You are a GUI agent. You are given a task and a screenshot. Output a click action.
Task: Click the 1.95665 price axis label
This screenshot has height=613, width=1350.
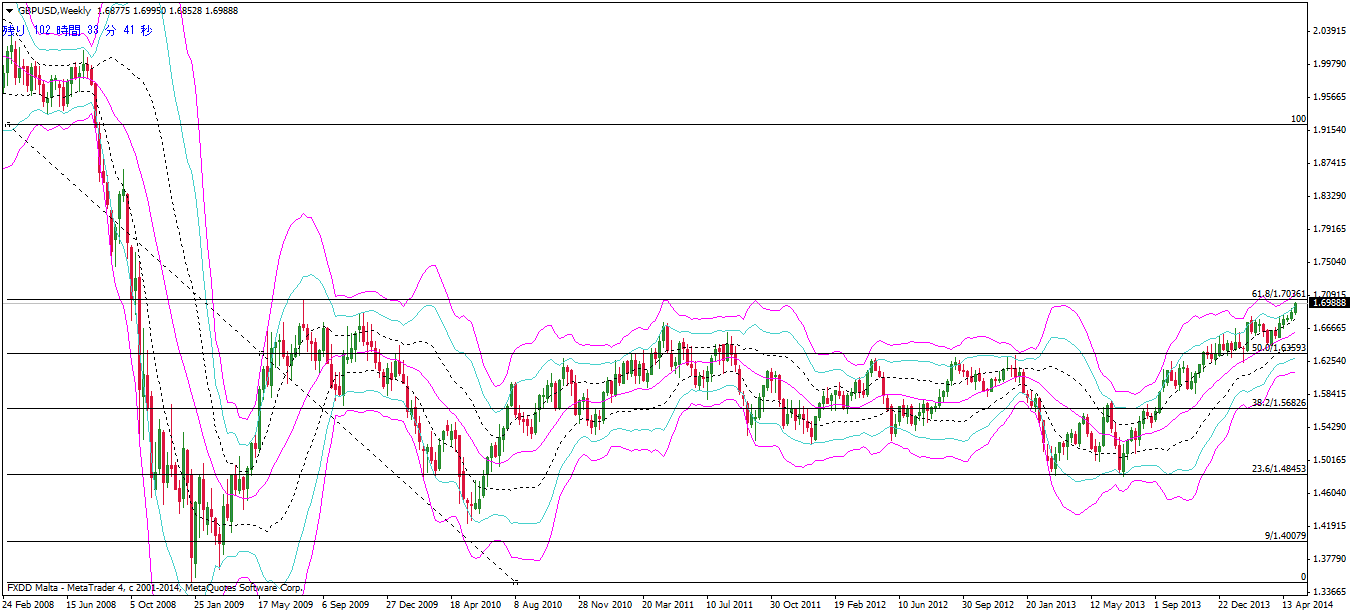(x=1329, y=97)
